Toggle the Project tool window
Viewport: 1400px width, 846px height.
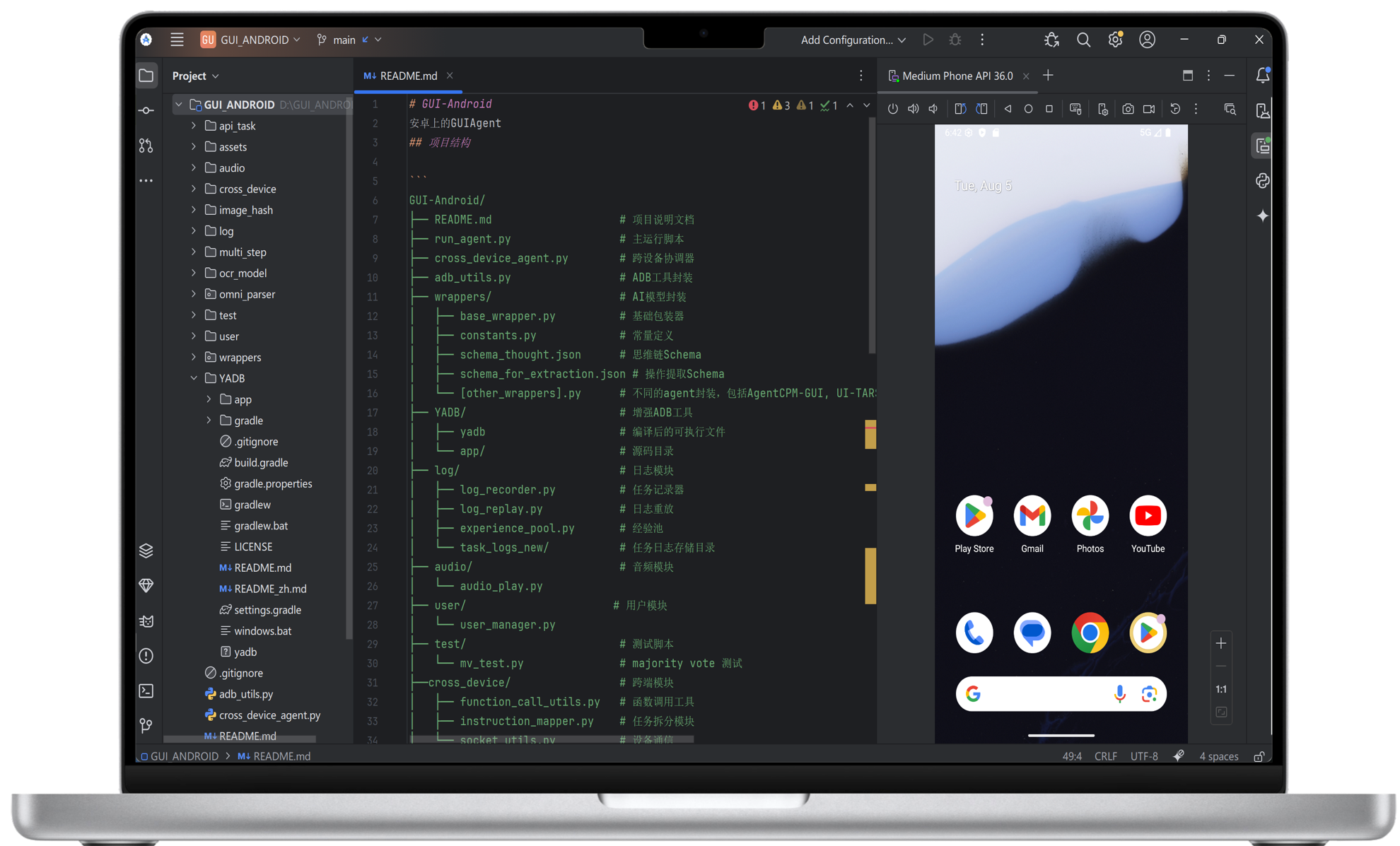click(146, 76)
